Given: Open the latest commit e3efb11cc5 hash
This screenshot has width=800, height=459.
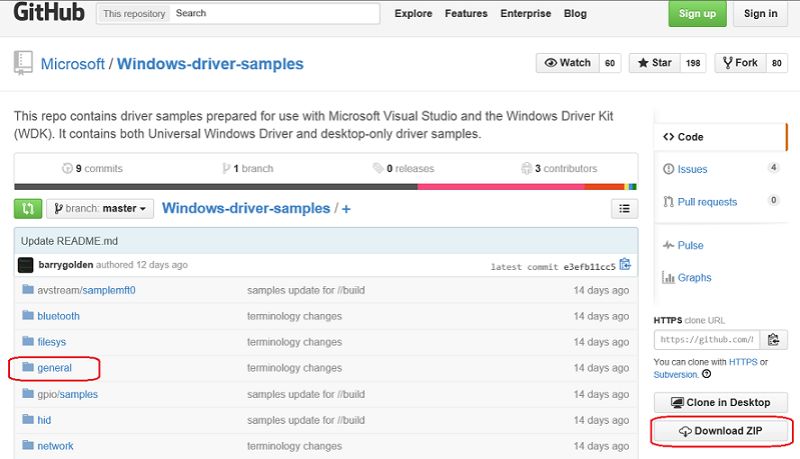Looking at the screenshot, I should (589, 267).
